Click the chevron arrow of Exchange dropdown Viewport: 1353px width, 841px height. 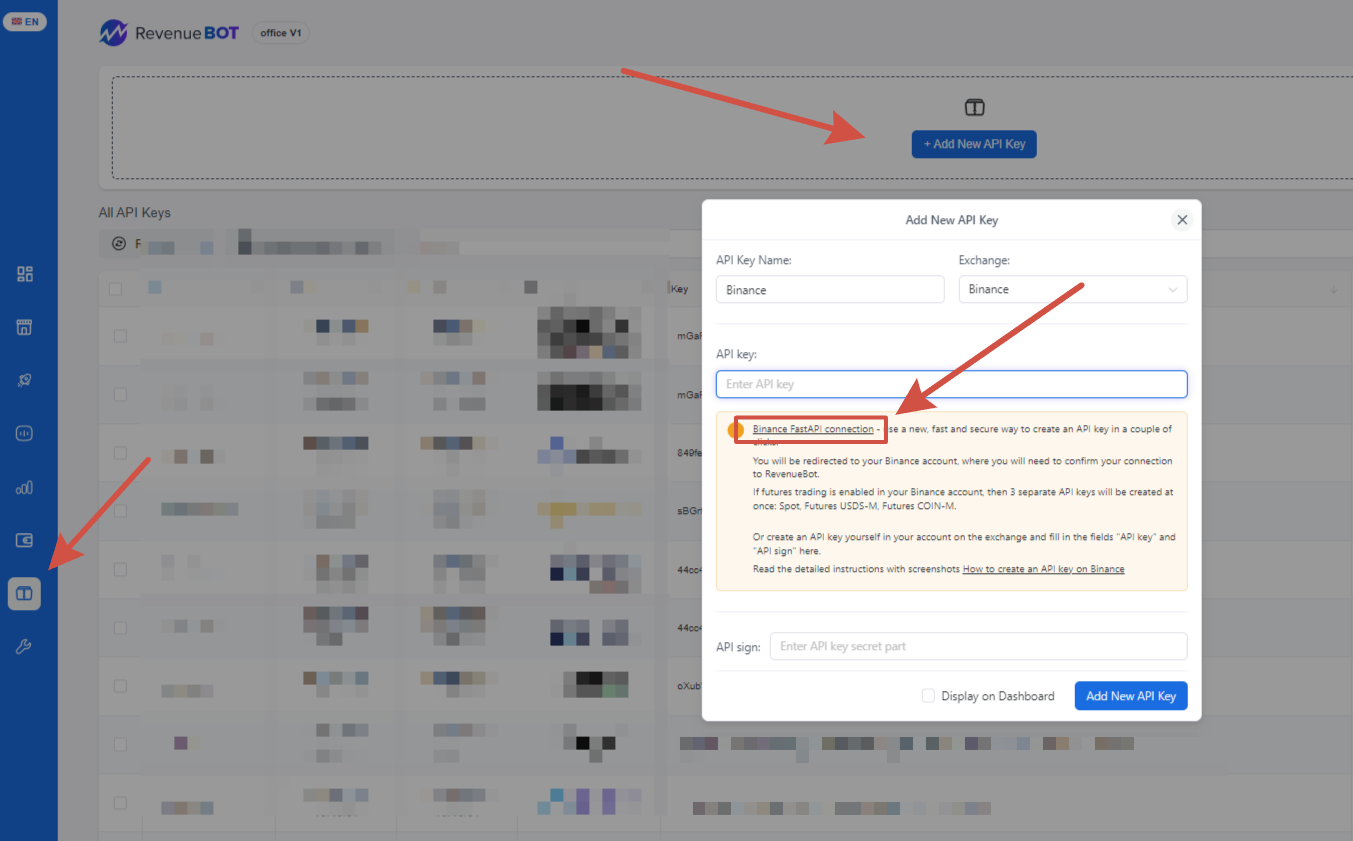click(1173, 290)
